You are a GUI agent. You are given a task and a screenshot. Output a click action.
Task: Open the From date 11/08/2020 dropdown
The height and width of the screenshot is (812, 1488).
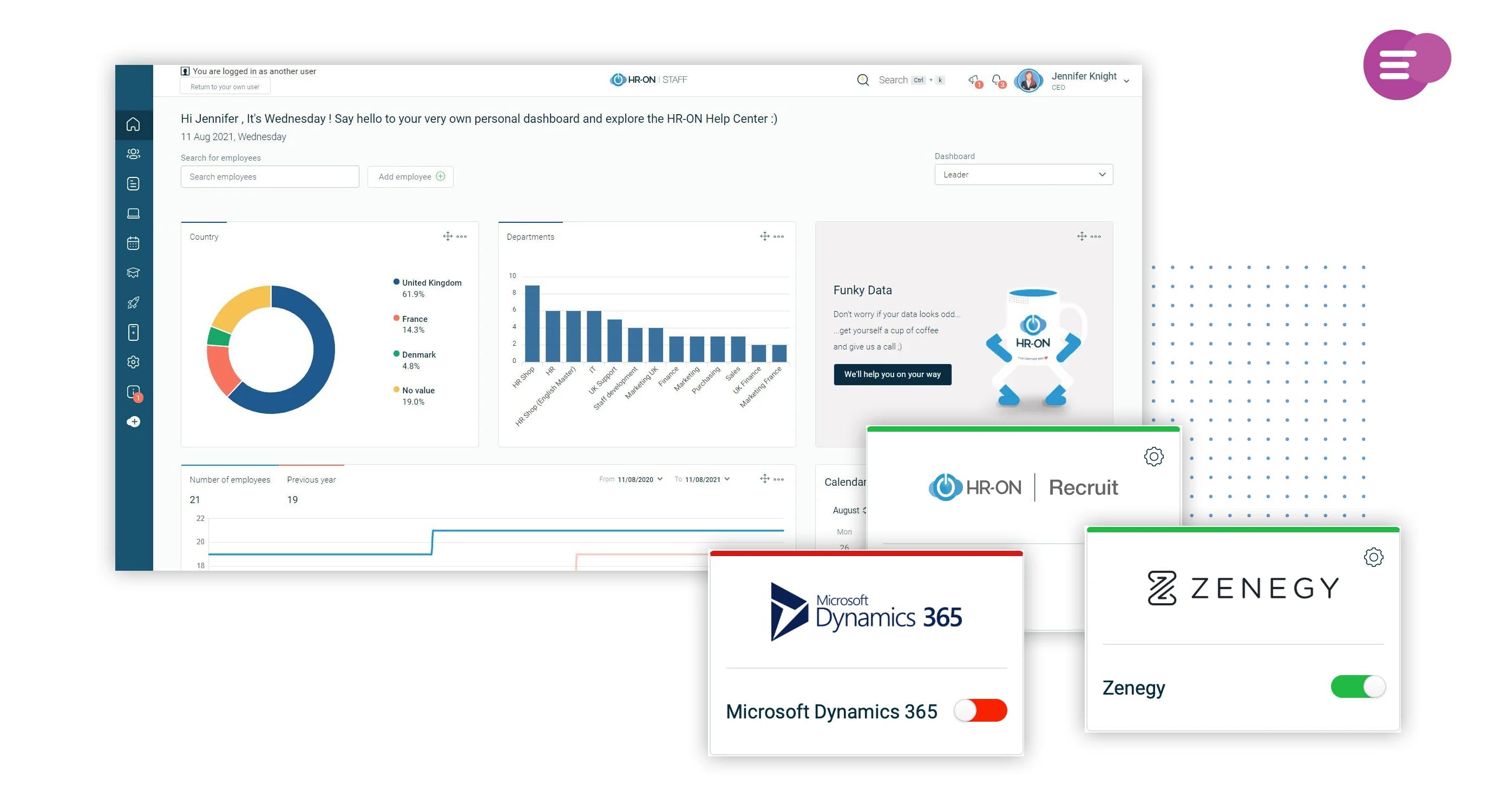click(639, 480)
